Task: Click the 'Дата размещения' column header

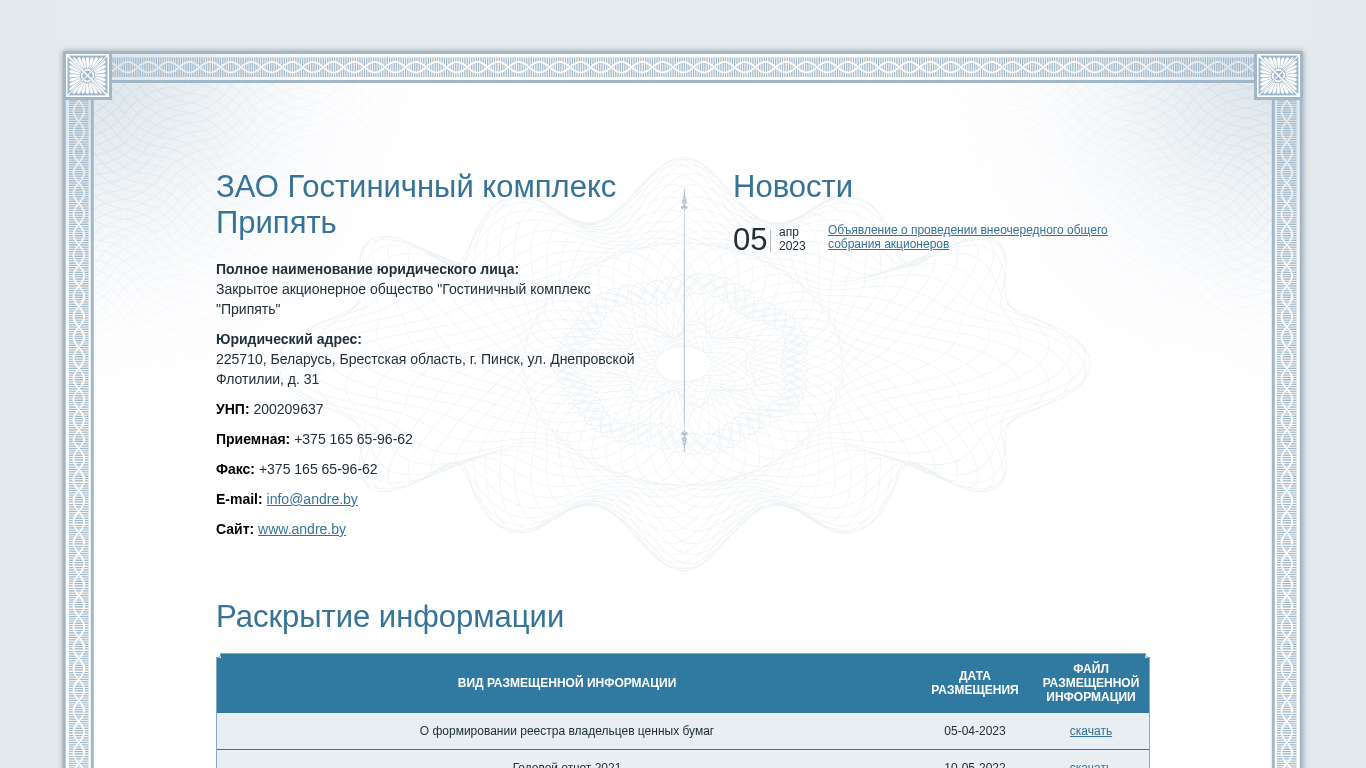Action: tap(974, 683)
